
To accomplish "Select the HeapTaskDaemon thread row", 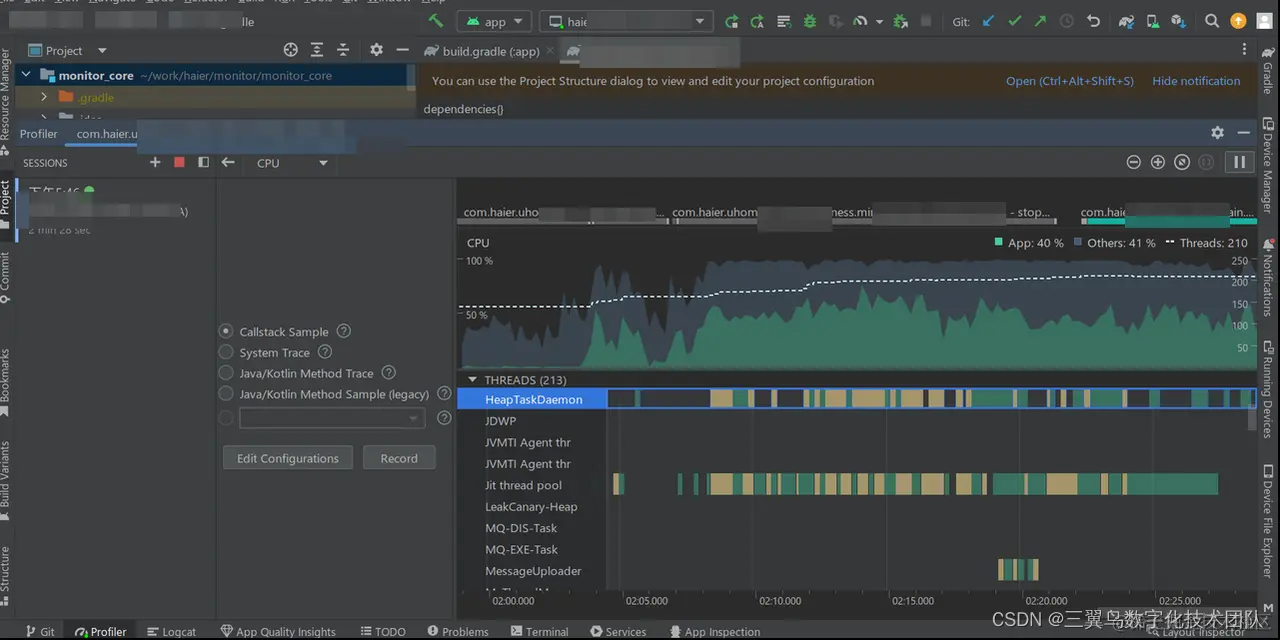I will pyautogui.click(x=856, y=399).
